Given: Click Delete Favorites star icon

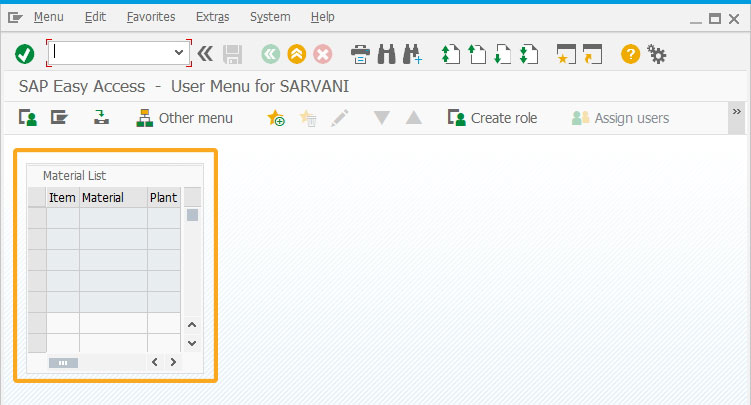Looking at the screenshot, I should [307, 118].
